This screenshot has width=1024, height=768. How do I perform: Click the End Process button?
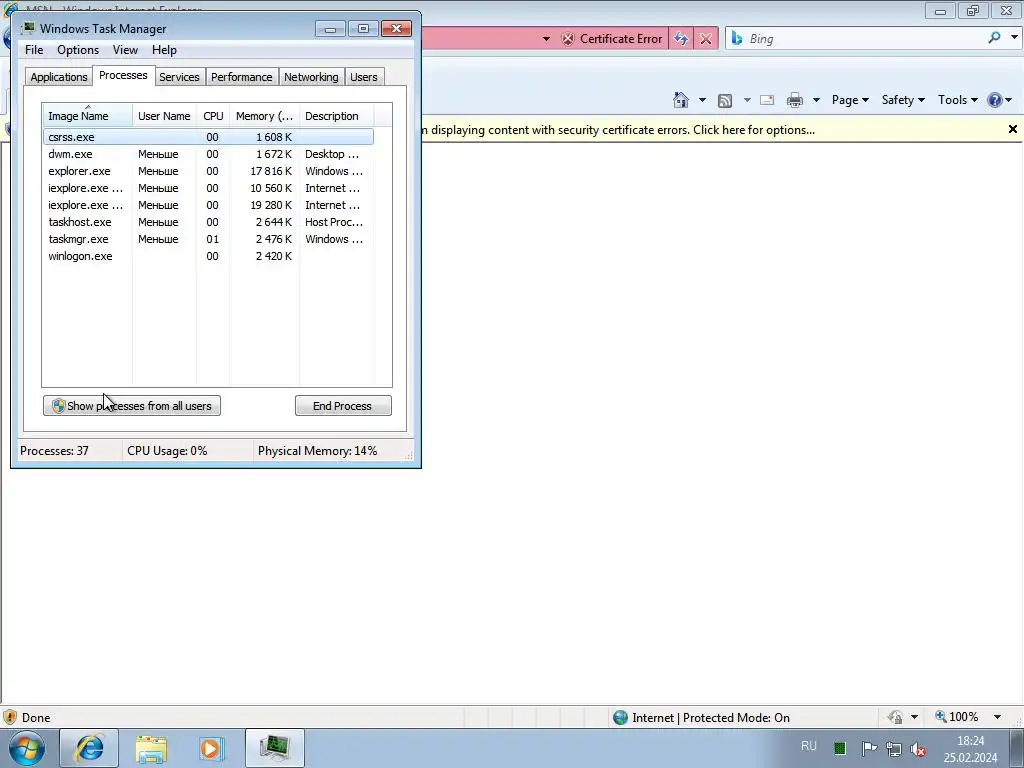[x=343, y=406]
